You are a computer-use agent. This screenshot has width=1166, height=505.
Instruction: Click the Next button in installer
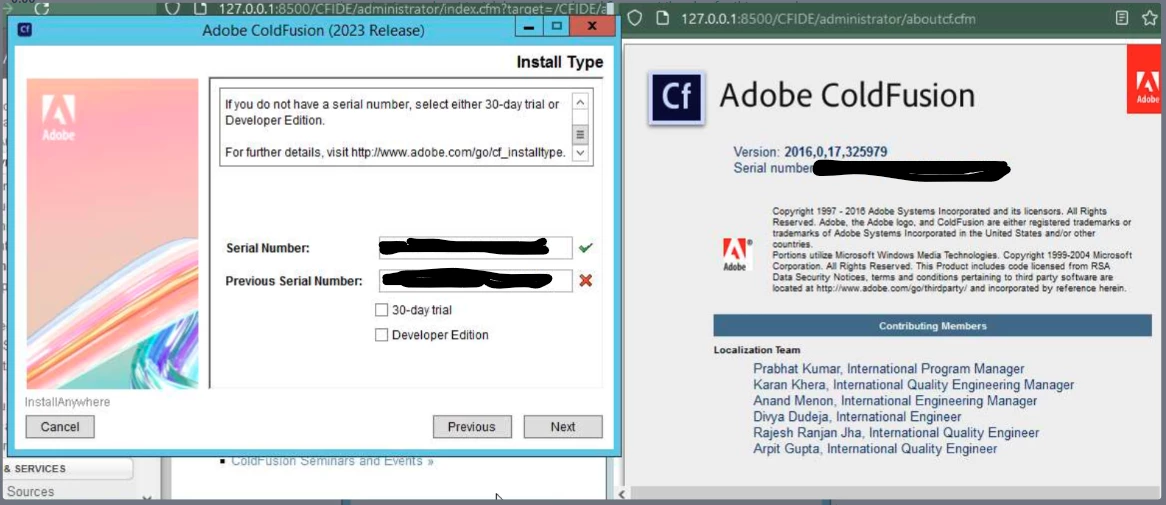pos(563,426)
